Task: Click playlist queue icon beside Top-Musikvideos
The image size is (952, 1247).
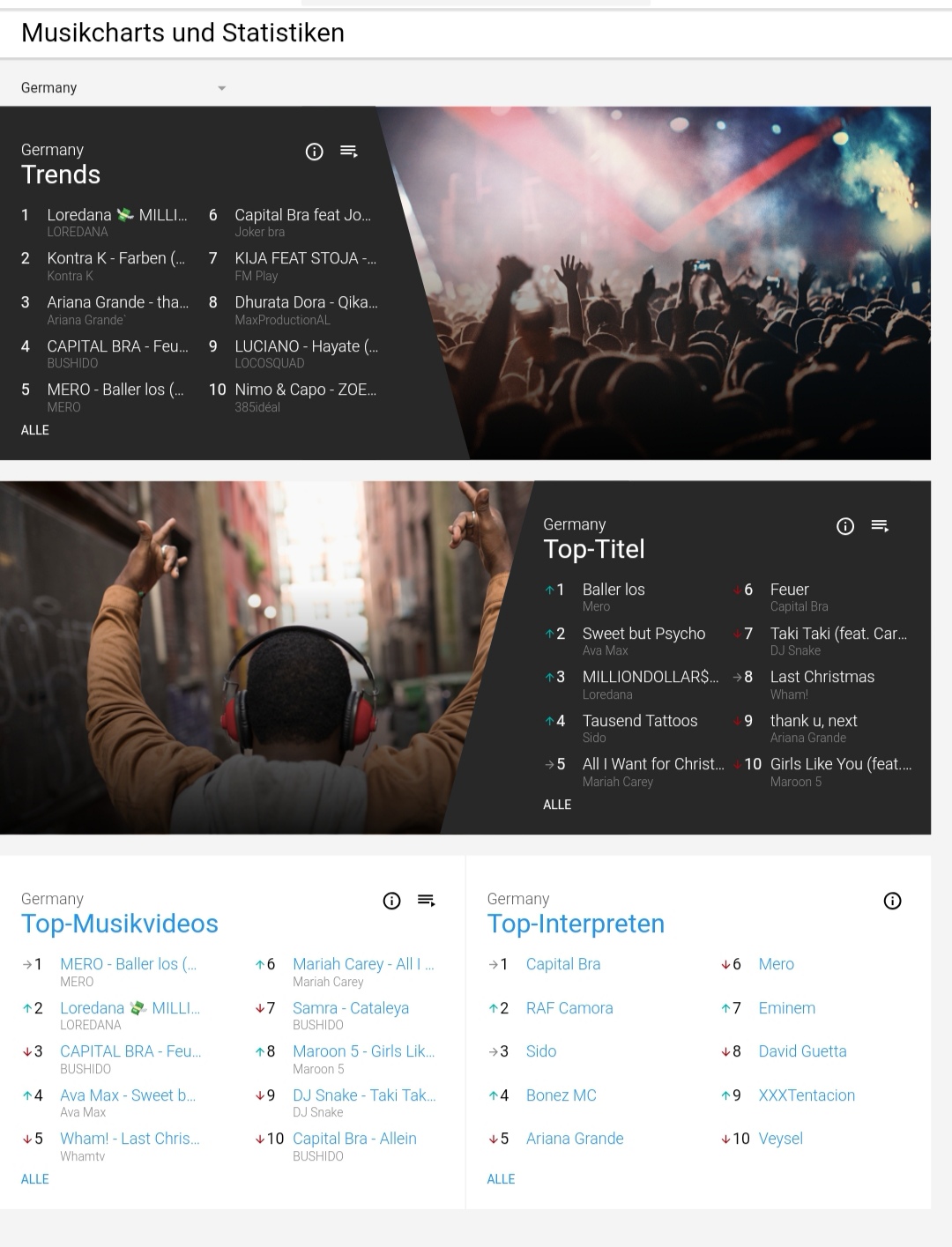Action: tap(427, 901)
